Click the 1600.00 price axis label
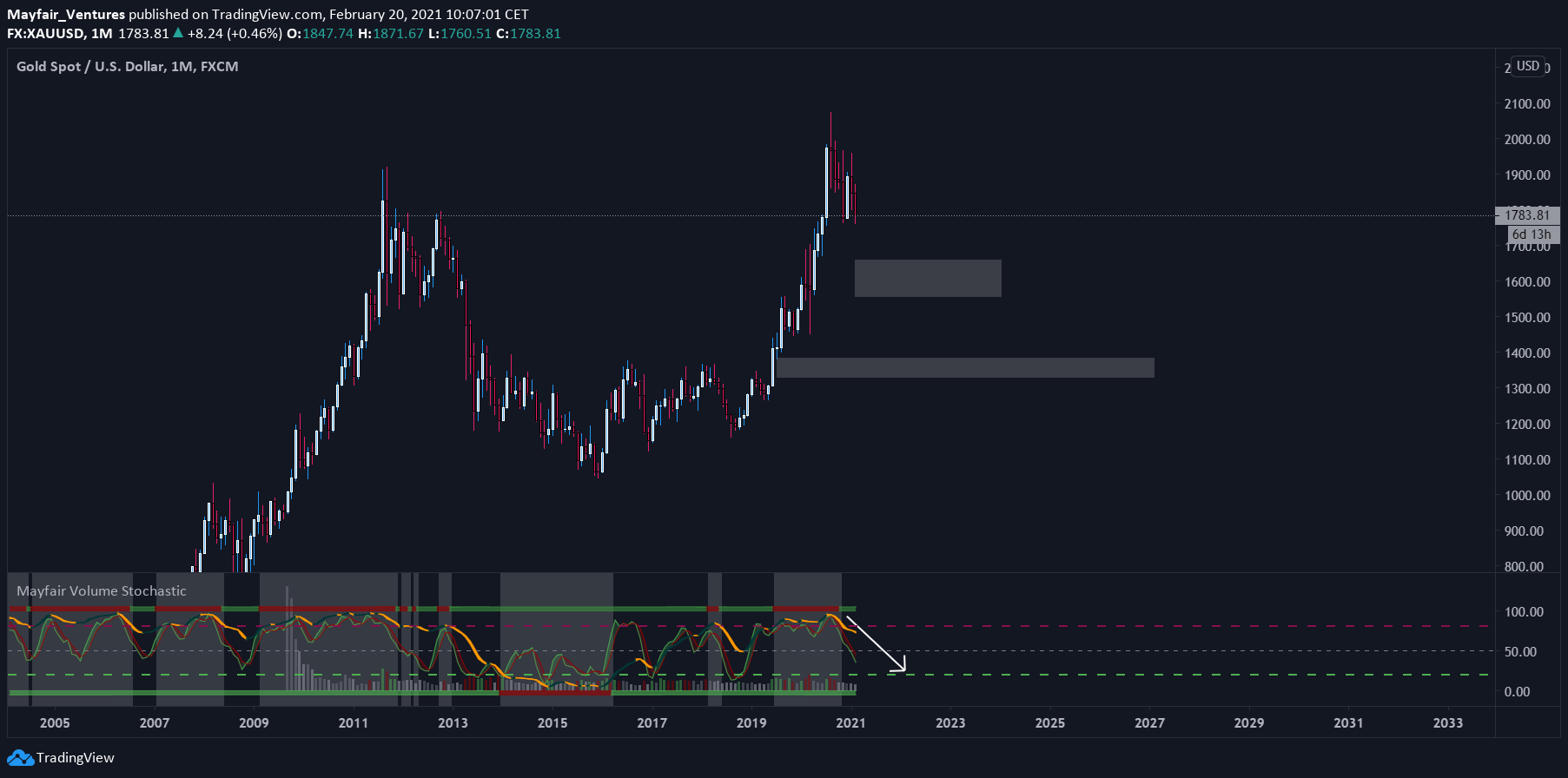The image size is (1568, 778). [1527, 282]
